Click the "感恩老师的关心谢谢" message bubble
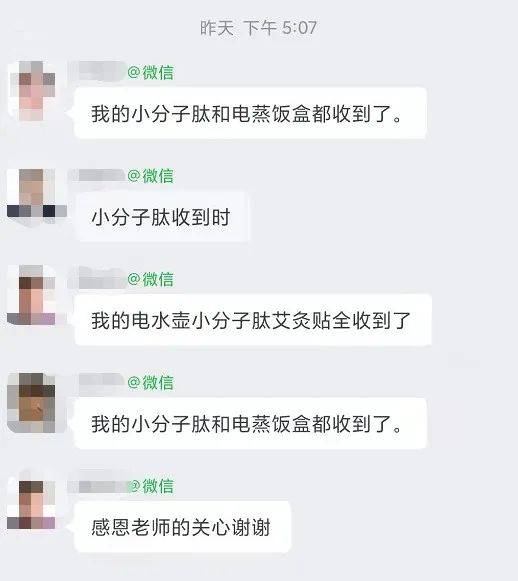The height and width of the screenshot is (581, 518). coord(182,527)
